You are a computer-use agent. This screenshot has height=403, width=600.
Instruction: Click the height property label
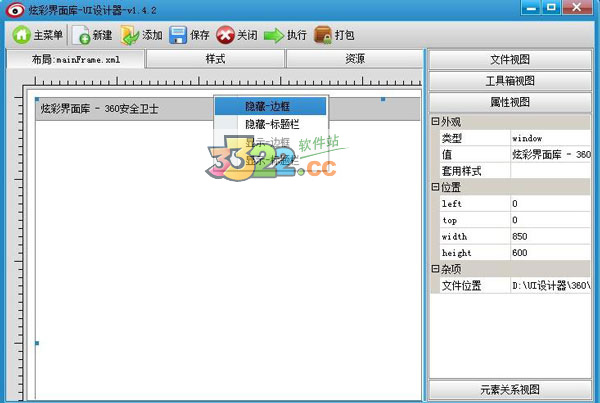(456, 253)
